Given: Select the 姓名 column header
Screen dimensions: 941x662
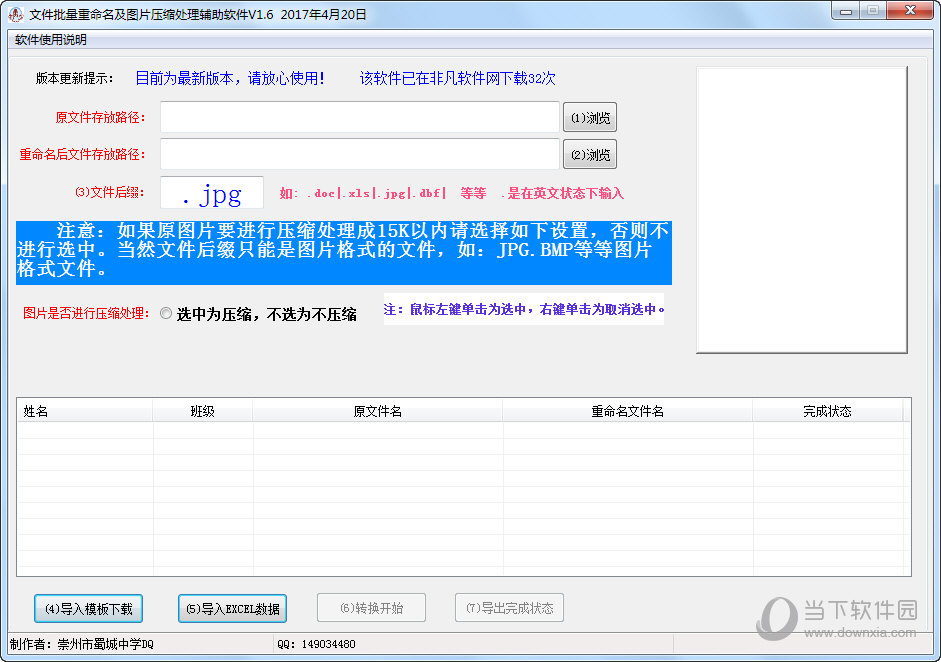Looking at the screenshot, I should click(x=84, y=411).
